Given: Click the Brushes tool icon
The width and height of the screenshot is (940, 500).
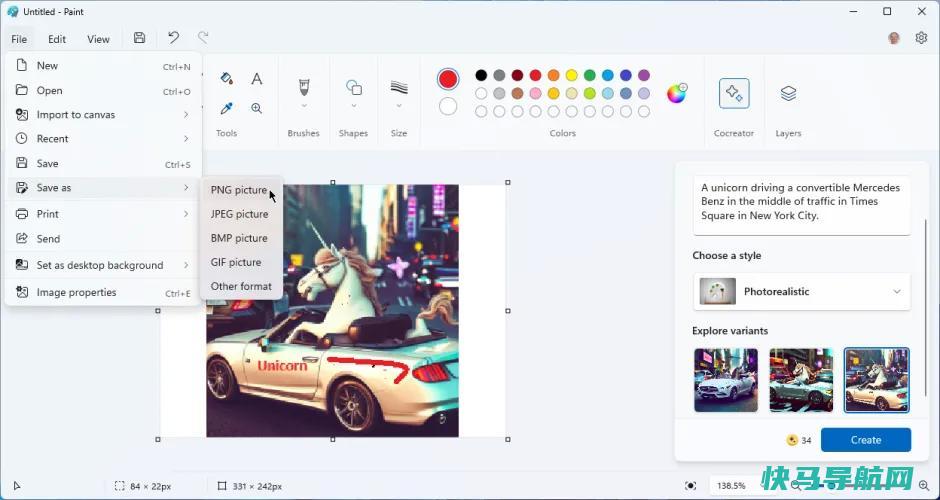Looking at the screenshot, I should tap(303, 88).
